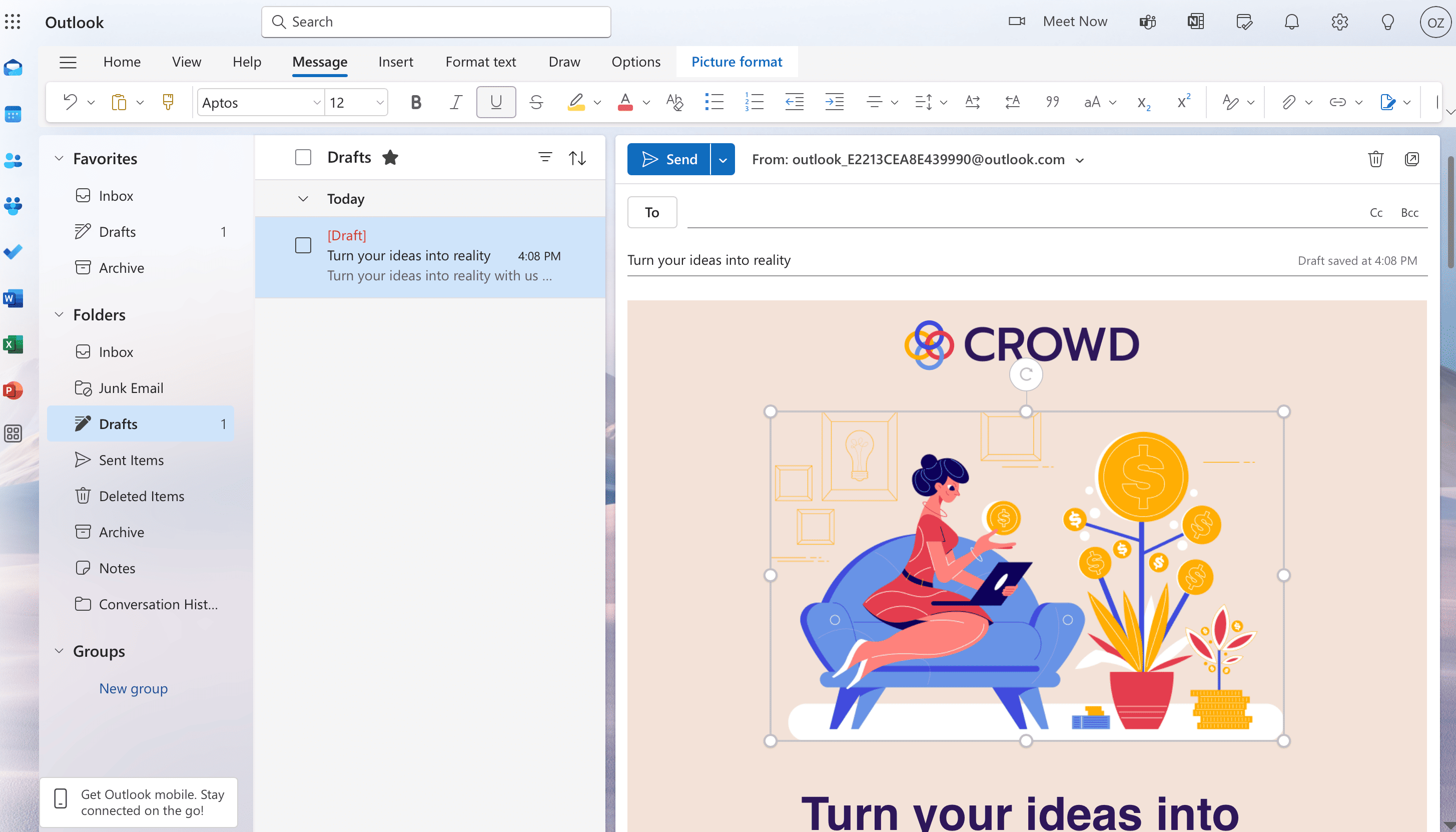Enable the Favorites section toggle
The width and height of the screenshot is (1456, 832).
tap(58, 158)
